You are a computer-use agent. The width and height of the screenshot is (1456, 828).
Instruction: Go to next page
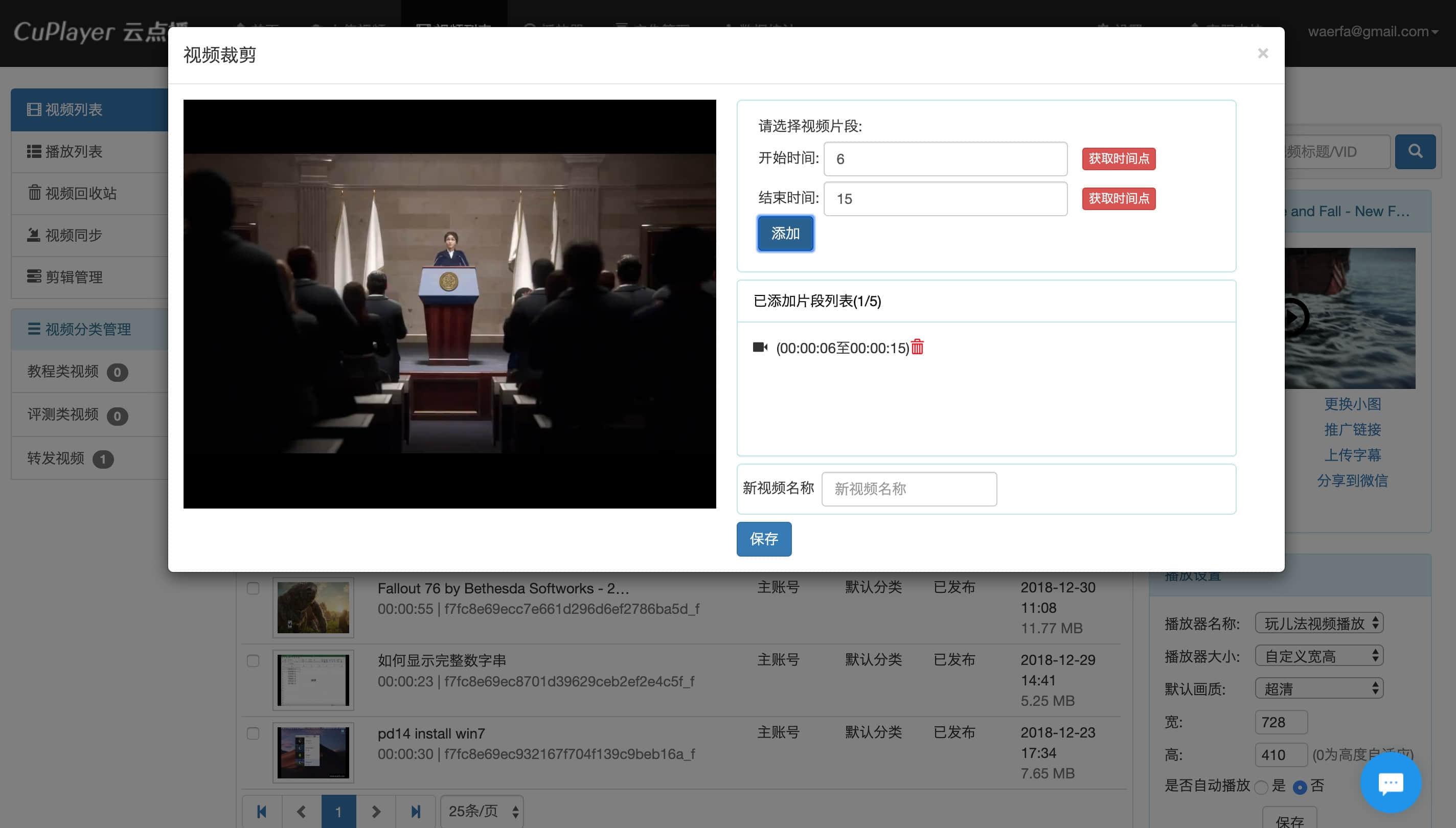(376, 812)
